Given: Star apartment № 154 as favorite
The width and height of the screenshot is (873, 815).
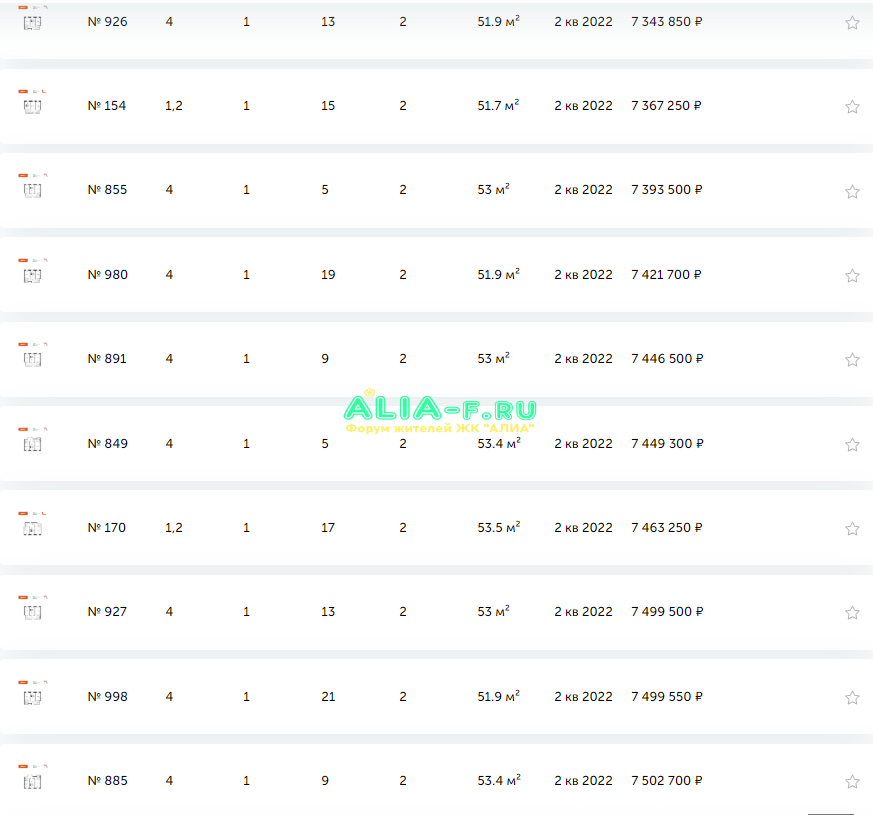Looking at the screenshot, I should (852, 106).
